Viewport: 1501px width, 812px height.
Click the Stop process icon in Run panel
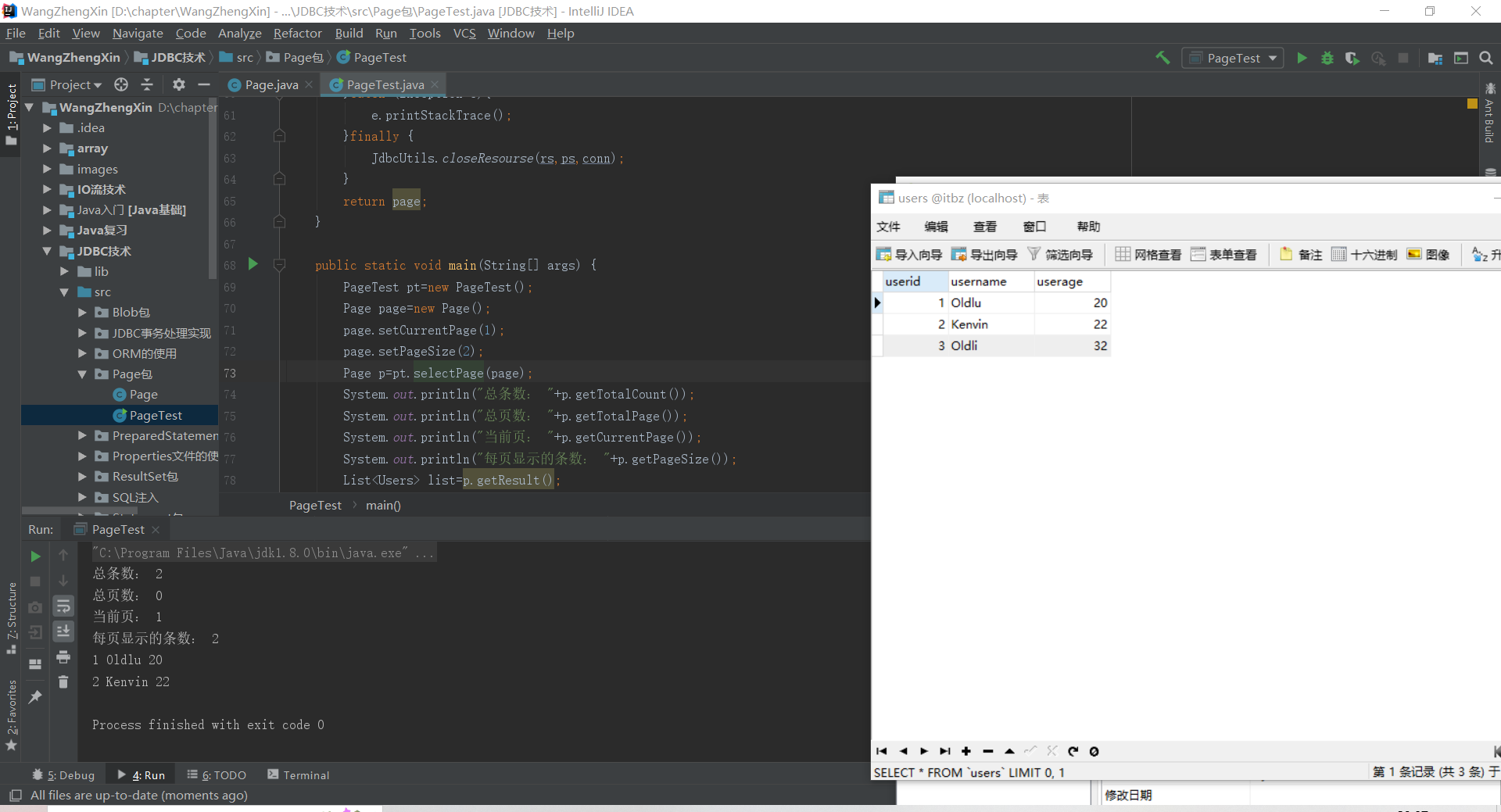pyautogui.click(x=35, y=581)
